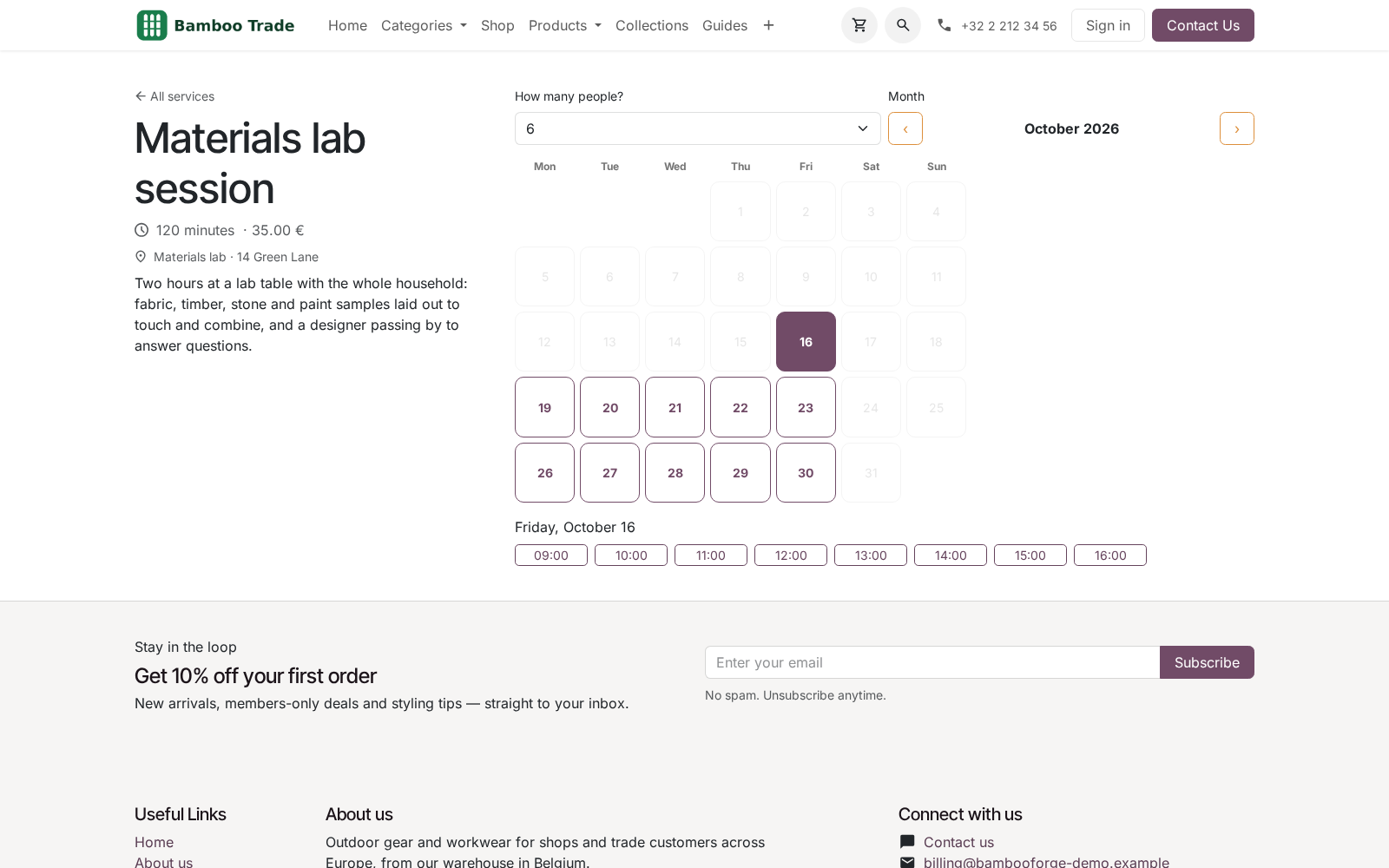Open the Collections menu item
The height and width of the screenshot is (868, 1389).
pos(652,25)
